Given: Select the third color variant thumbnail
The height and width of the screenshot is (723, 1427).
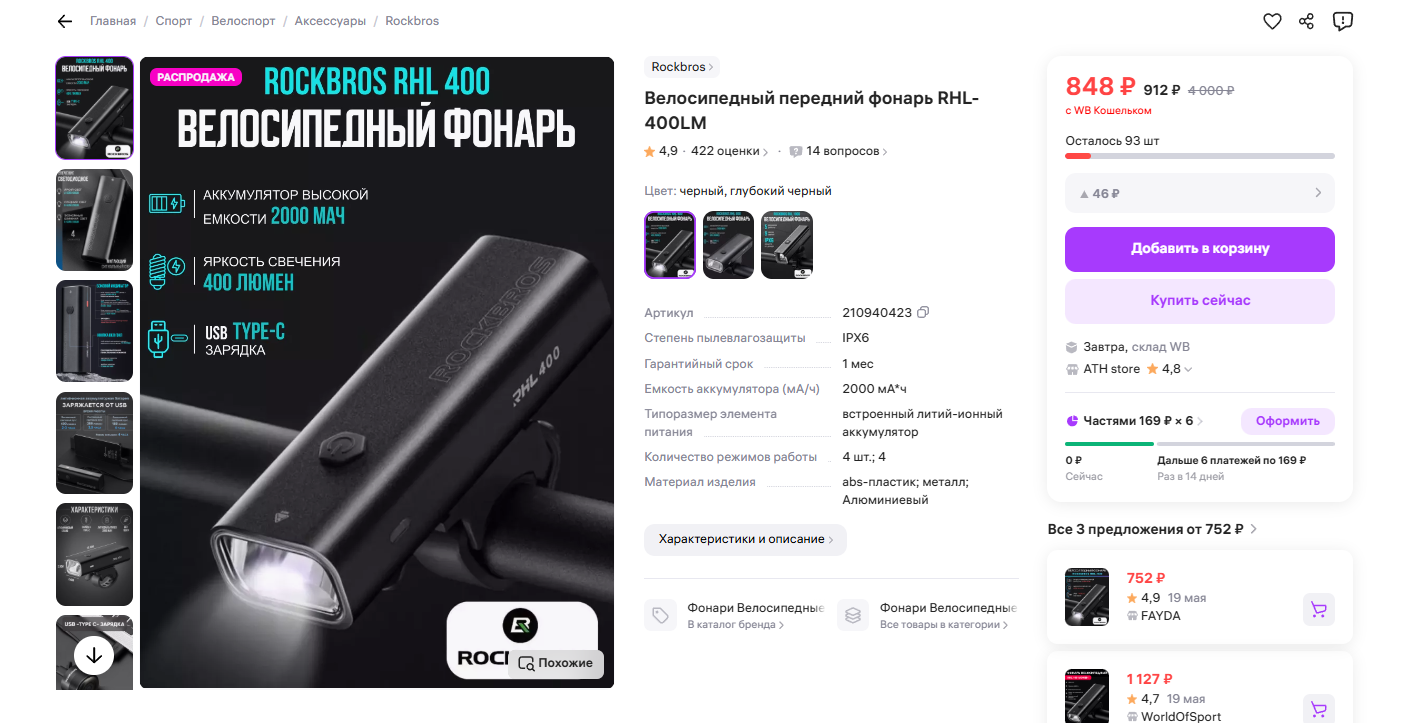Looking at the screenshot, I should click(x=787, y=244).
